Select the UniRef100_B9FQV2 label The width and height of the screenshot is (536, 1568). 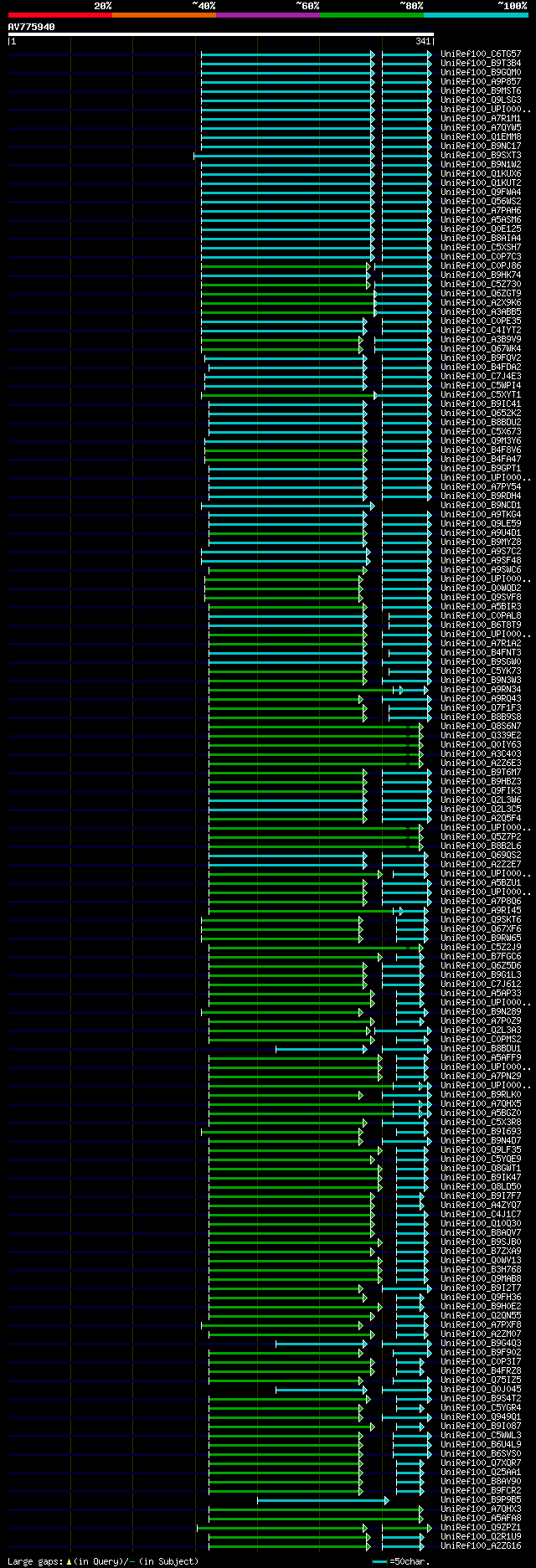[481, 357]
